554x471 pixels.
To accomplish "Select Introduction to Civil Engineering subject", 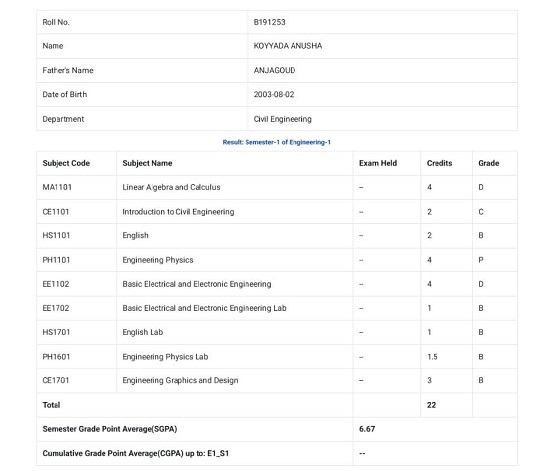I will [178, 212].
